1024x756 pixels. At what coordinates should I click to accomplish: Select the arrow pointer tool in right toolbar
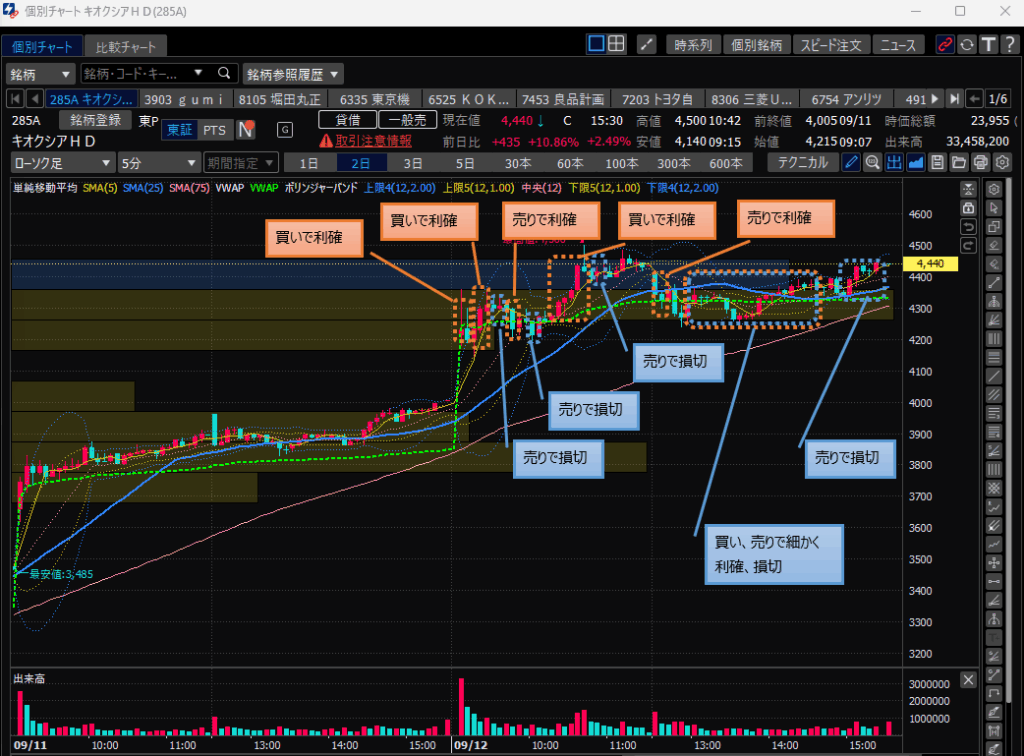(x=994, y=207)
